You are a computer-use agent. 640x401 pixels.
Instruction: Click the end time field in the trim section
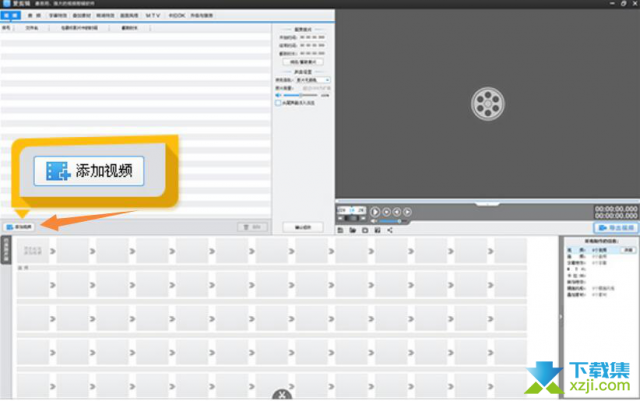pos(313,45)
